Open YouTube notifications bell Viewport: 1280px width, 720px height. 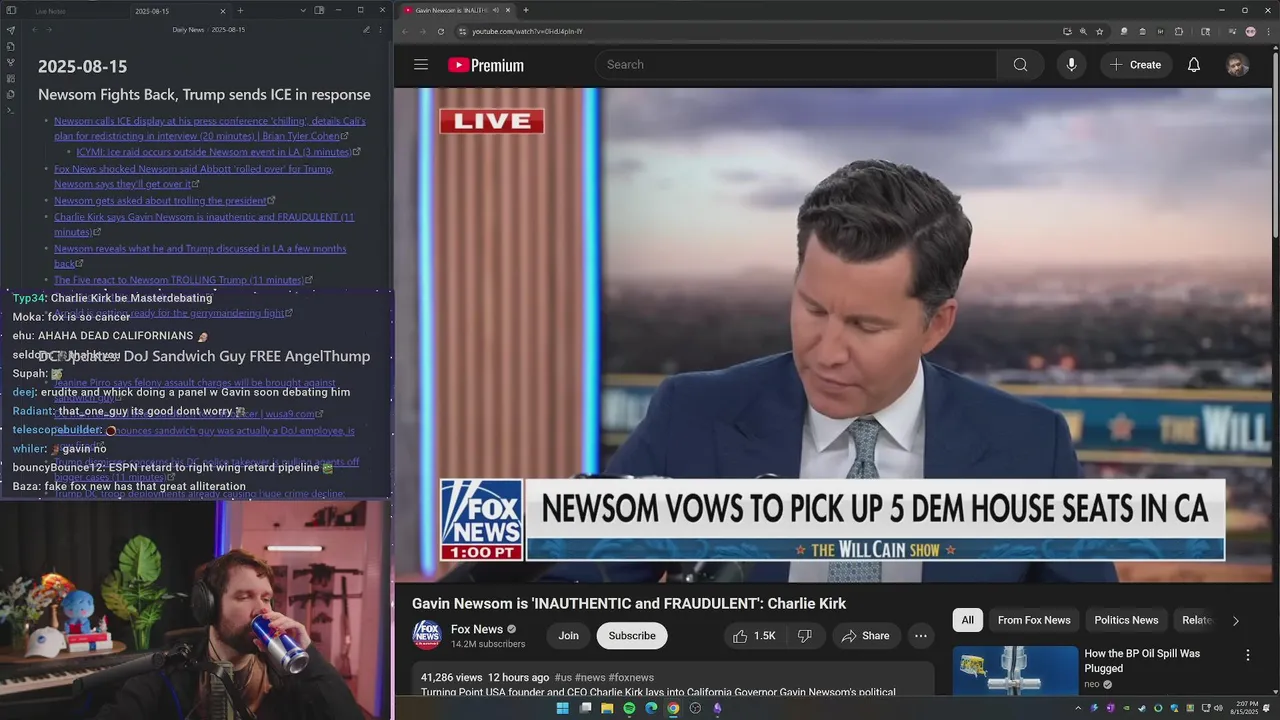click(x=1194, y=64)
